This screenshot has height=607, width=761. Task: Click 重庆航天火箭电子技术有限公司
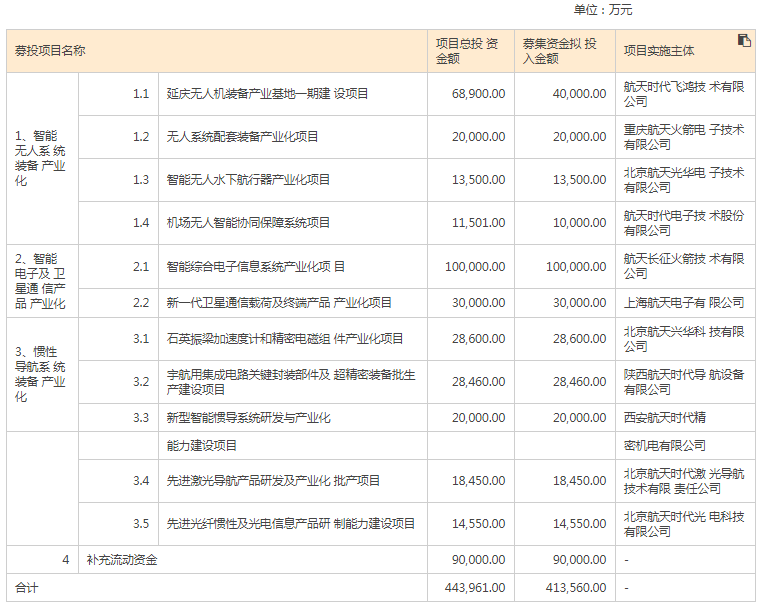(684, 137)
